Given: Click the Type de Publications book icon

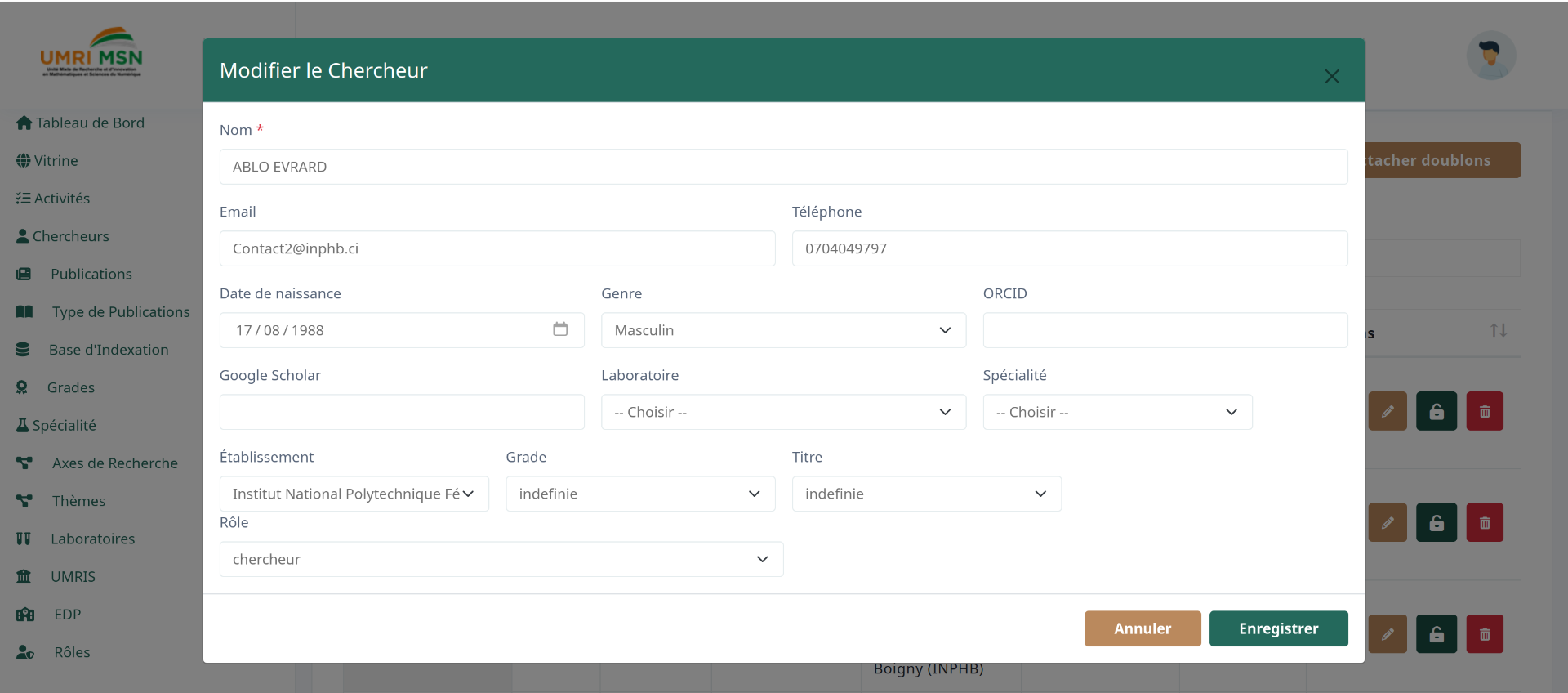Looking at the screenshot, I should point(24,311).
